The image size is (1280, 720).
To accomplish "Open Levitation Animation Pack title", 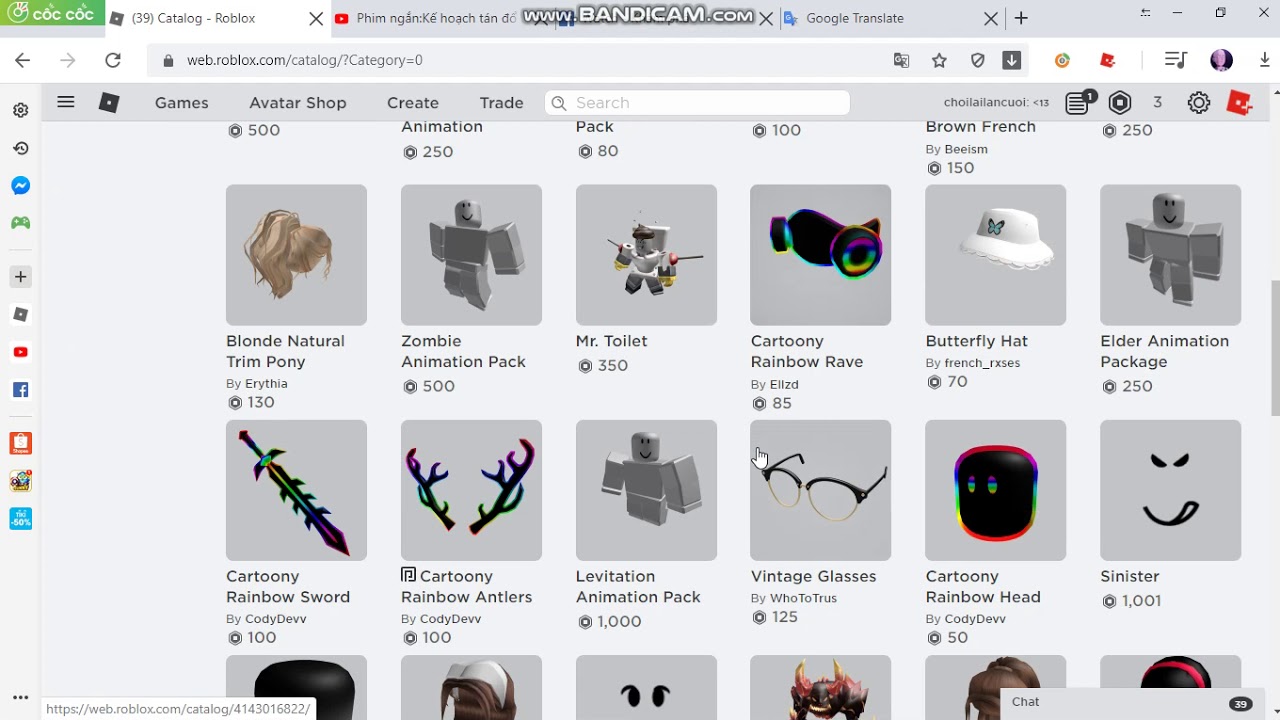I will pos(638,586).
